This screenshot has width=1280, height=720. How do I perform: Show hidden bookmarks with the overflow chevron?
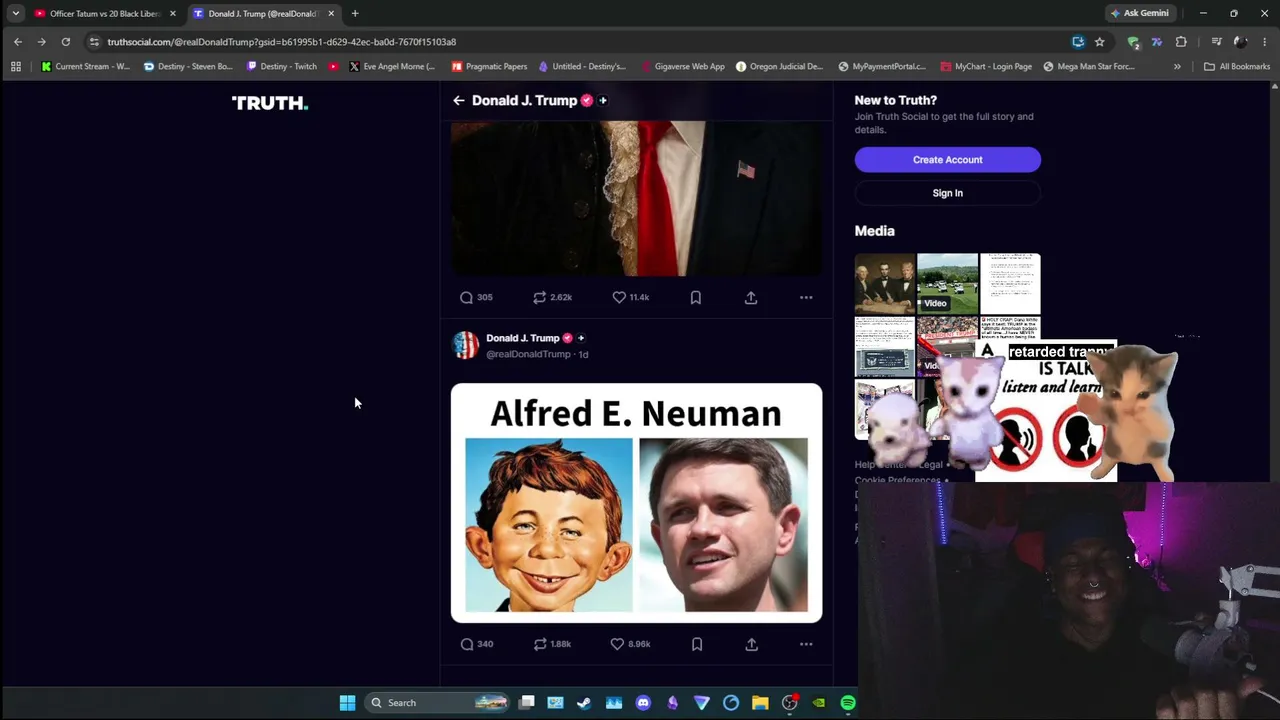(x=1177, y=67)
